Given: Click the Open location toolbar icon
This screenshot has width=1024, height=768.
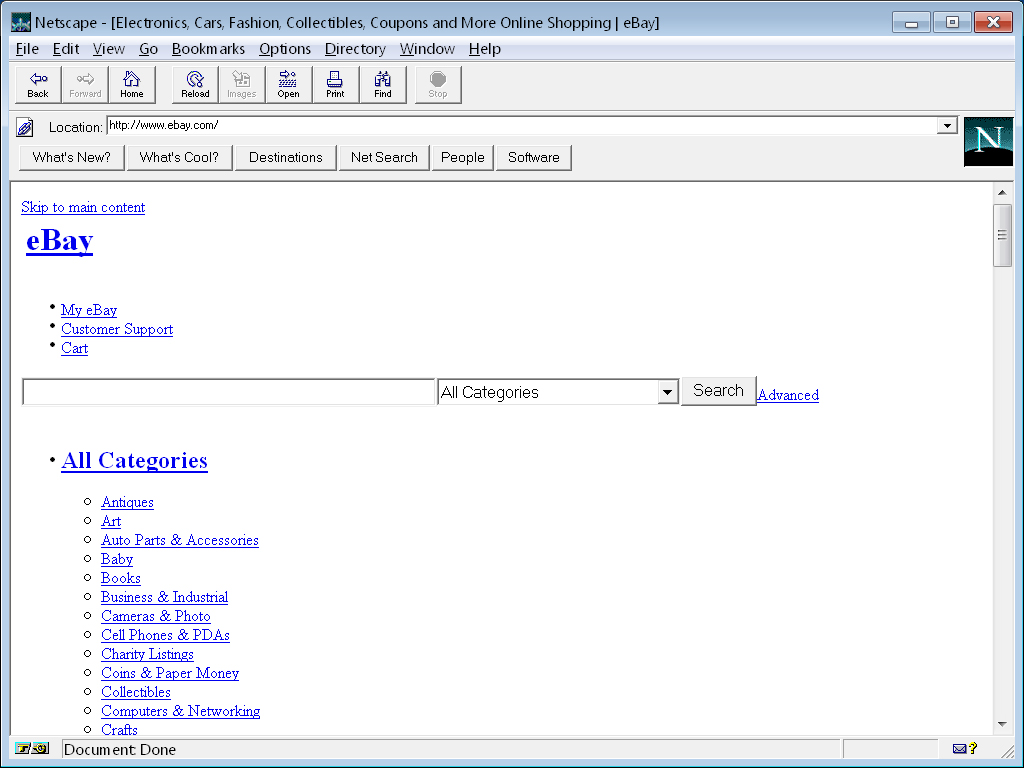Looking at the screenshot, I should coord(288,85).
